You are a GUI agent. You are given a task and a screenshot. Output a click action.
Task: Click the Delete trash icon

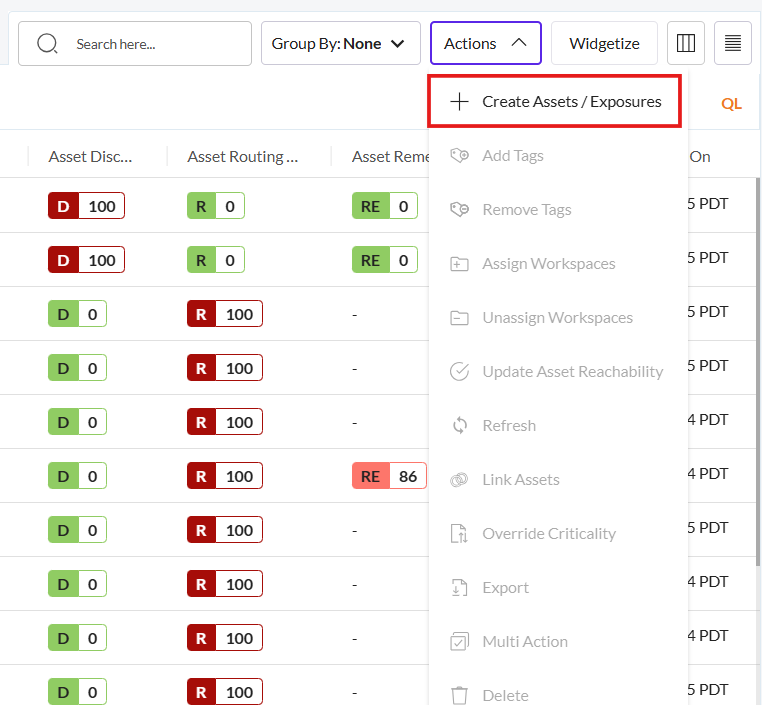coord(459,695)
